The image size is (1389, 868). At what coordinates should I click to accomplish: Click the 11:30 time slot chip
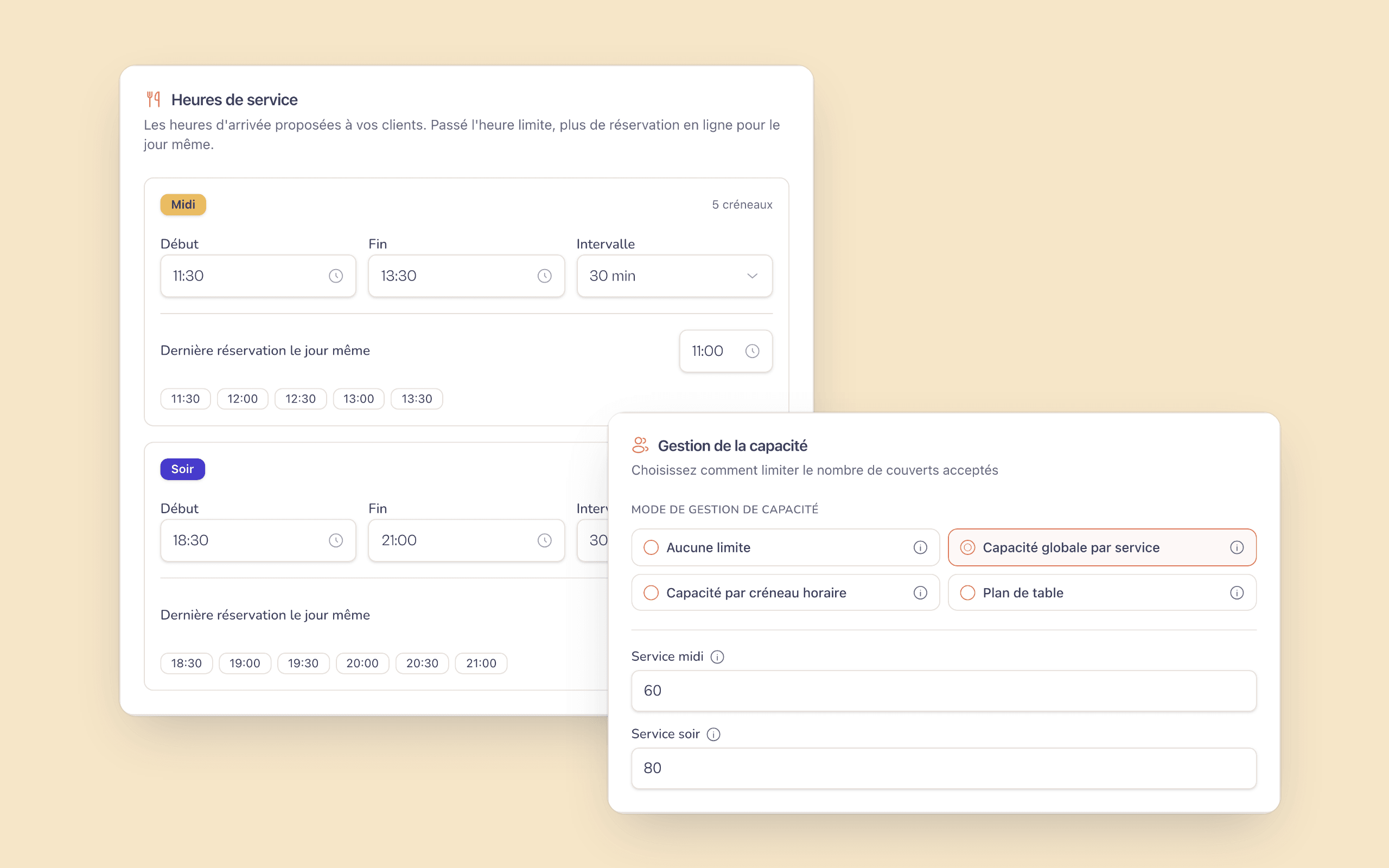(x=186, y=399)
